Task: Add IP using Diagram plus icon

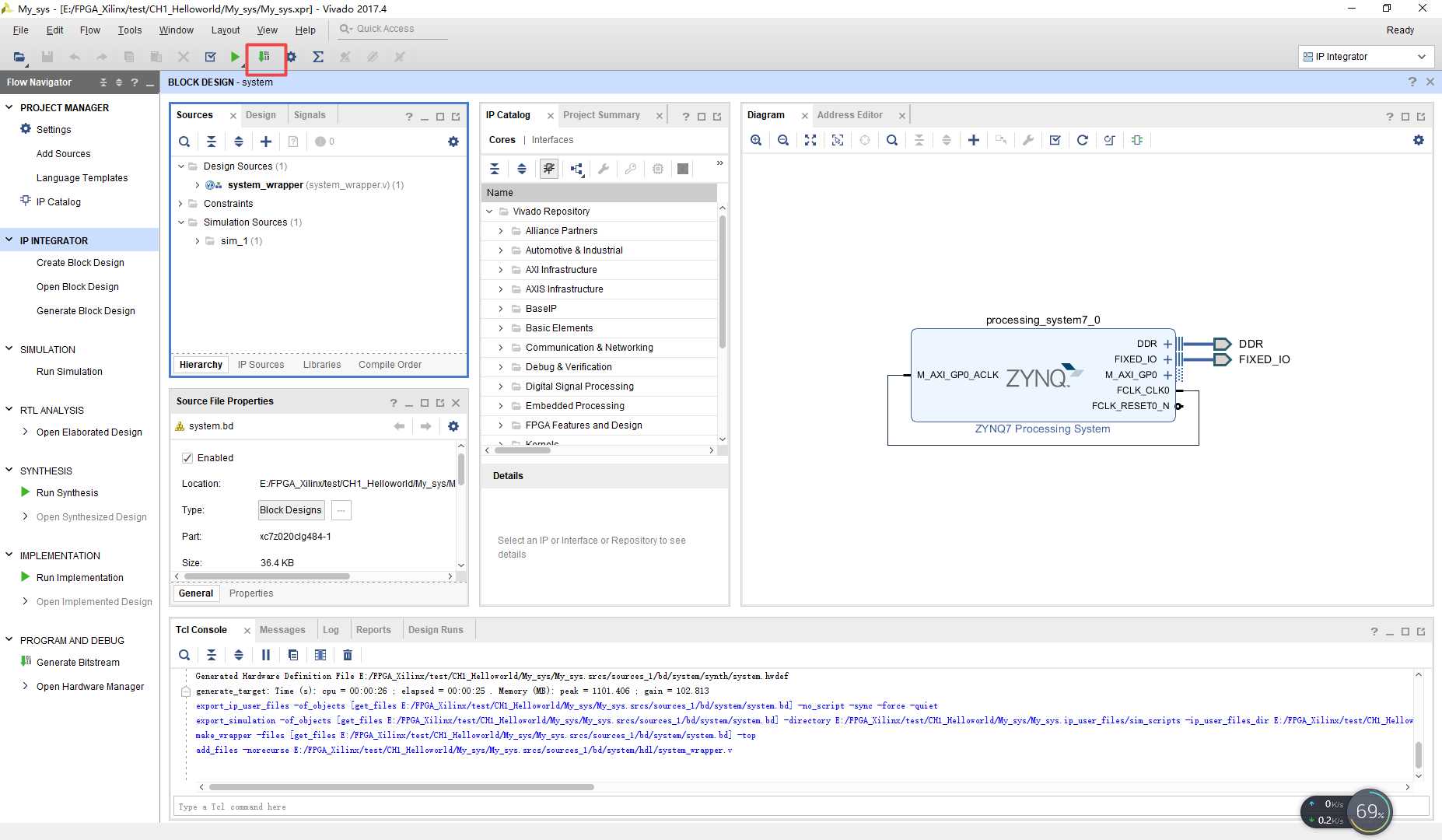Action: click(x=974, y=140)
